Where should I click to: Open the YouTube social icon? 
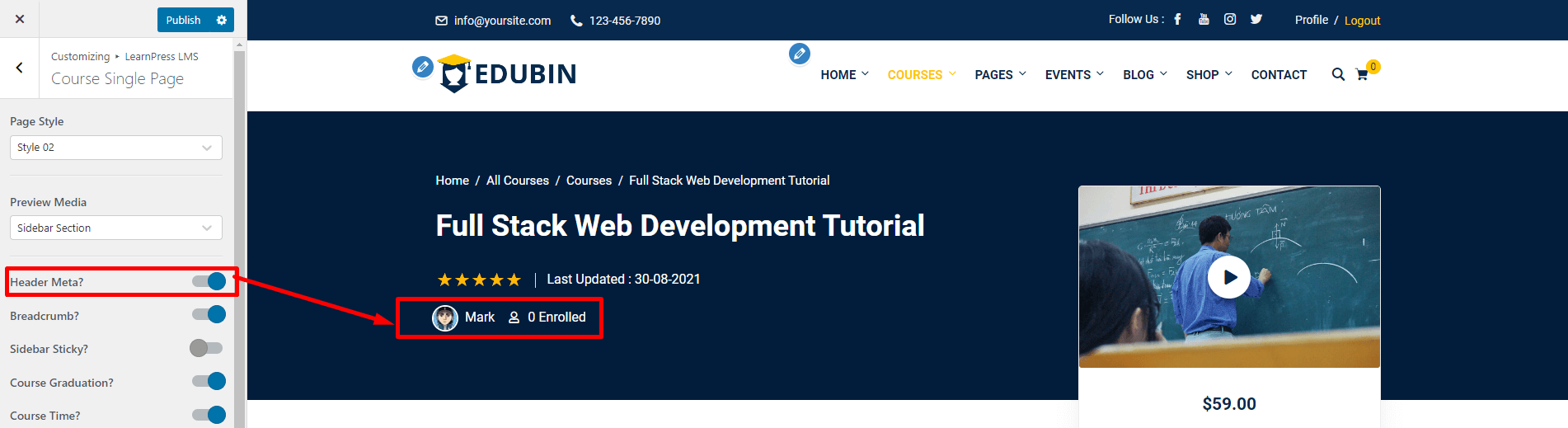pyautogui.click(x=1204, y=19)
